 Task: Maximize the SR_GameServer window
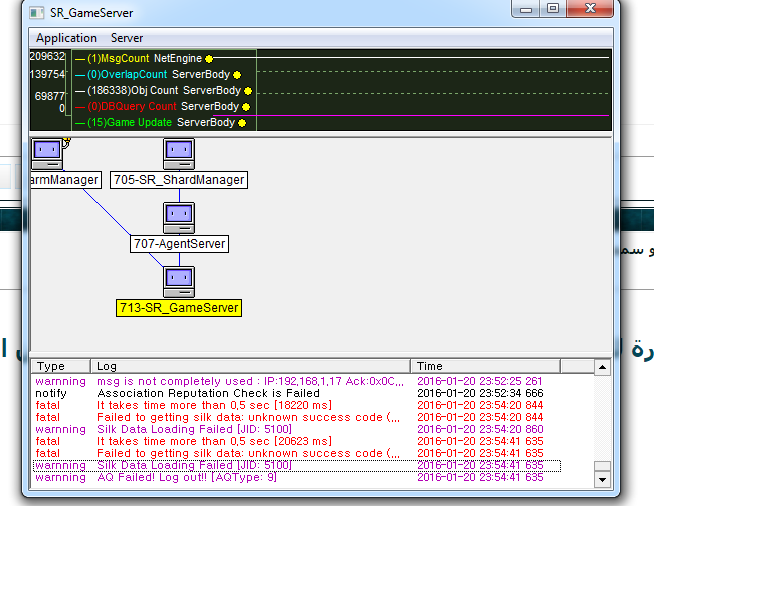point(553,9)
